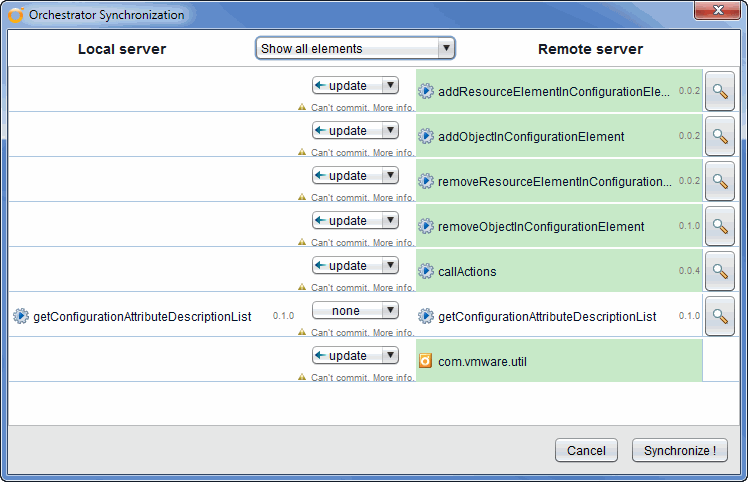The width and height of the screenshot is (748, 482).
Task: Select the remote removeObjectInConfigurationElement item
Action: pyautogui.click(x=541, y=227)
